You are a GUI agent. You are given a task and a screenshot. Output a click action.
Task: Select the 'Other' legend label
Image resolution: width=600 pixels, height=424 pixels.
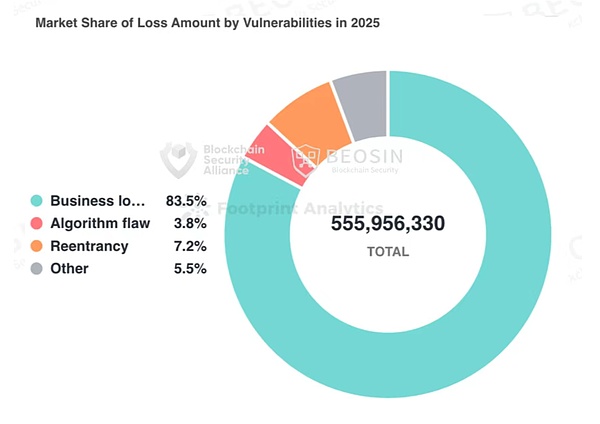[69, 269]
